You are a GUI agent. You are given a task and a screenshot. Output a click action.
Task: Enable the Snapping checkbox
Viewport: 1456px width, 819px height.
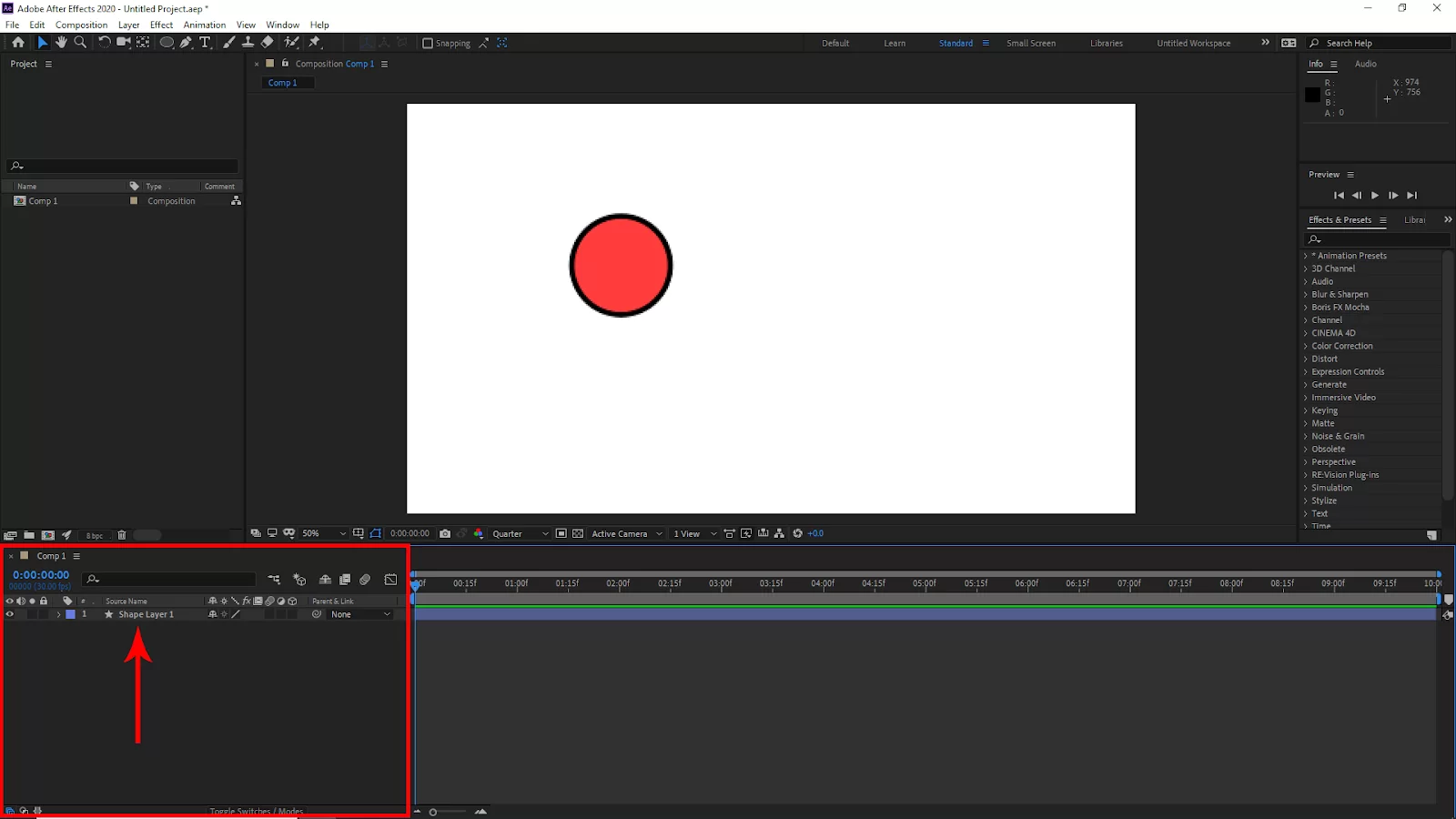[428, 44]
